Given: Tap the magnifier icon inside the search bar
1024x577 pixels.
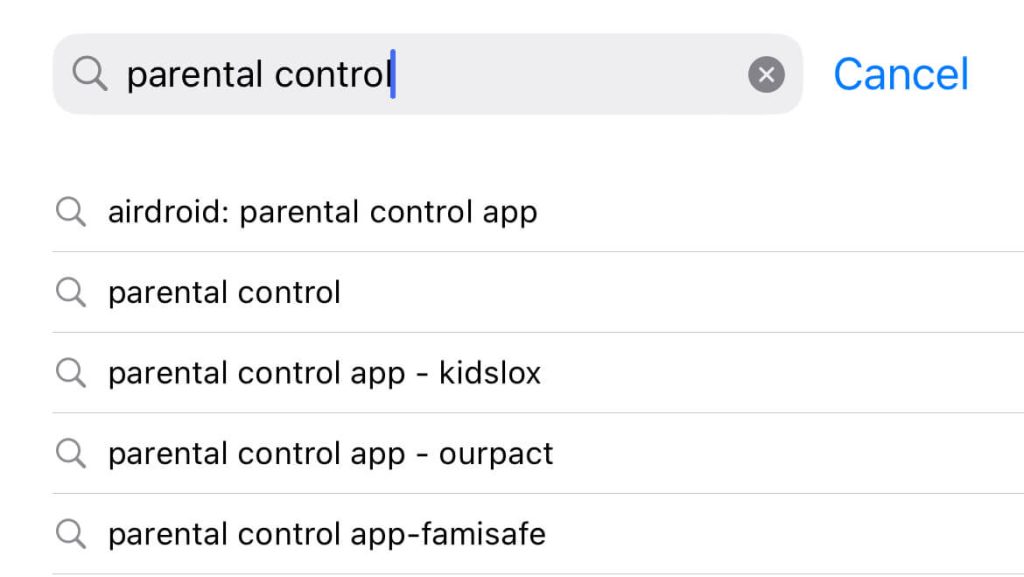Looking at the screenshot, I should (x=90, y=73).
